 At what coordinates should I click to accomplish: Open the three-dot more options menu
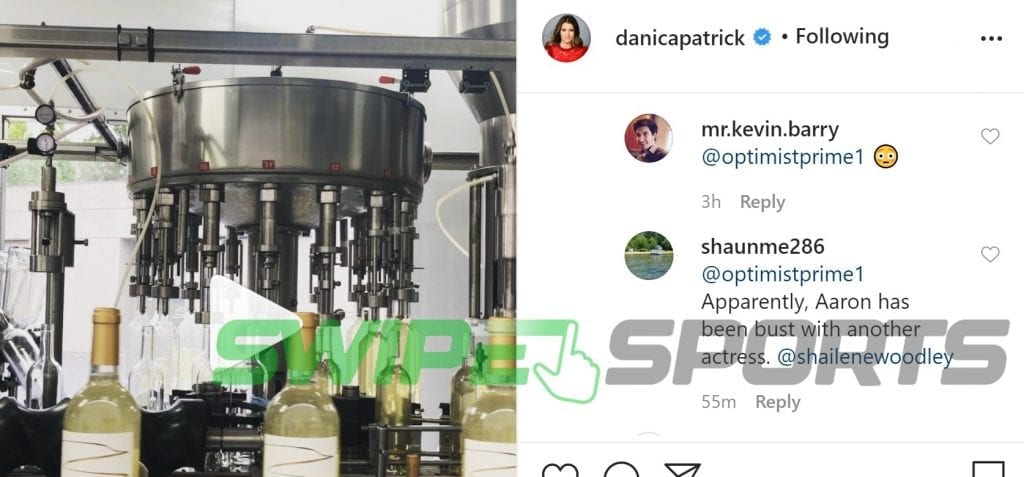click(x=991, y=39)
